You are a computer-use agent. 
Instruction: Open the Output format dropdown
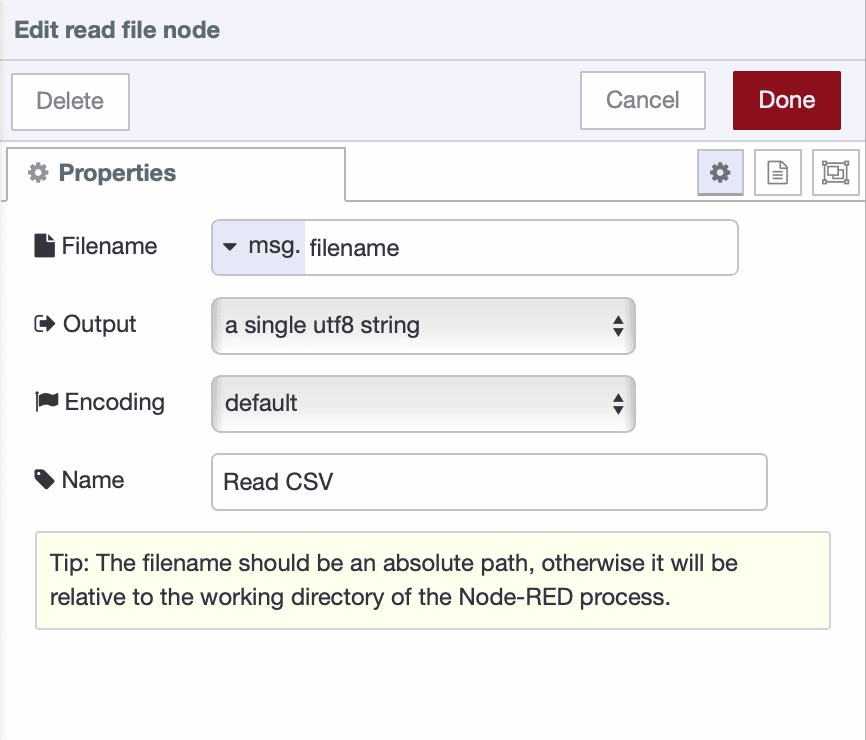(x=420, y=326)
